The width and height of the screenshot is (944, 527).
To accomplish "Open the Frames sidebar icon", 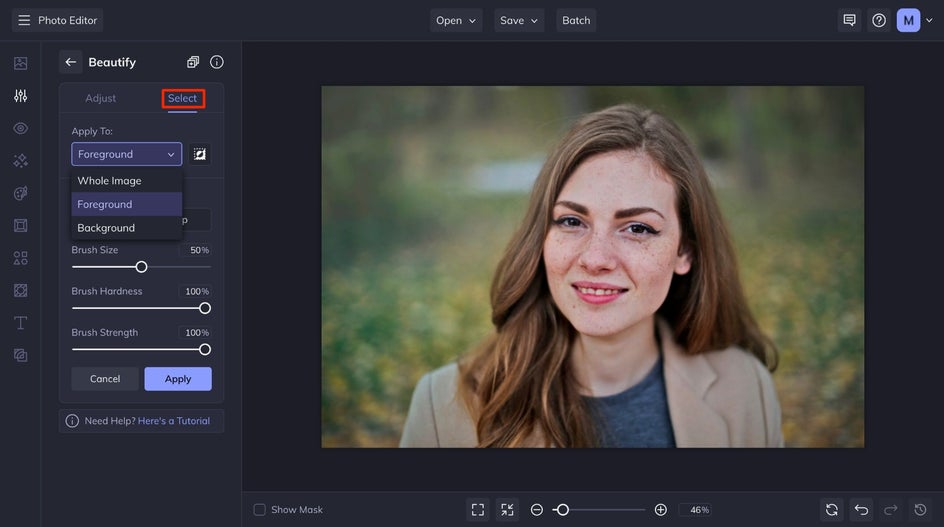I will pyautogui.click(x=20, y=226).
